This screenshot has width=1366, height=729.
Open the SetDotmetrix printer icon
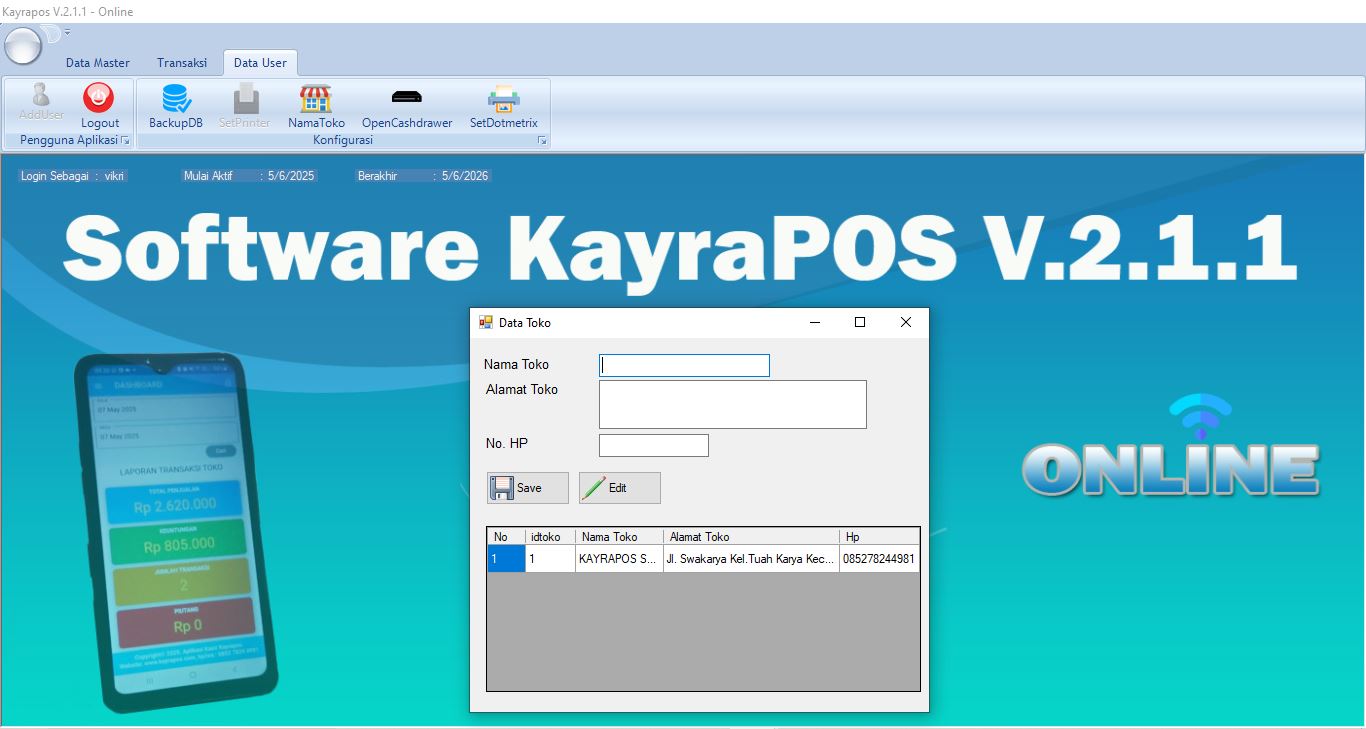[x=503, y=99]
